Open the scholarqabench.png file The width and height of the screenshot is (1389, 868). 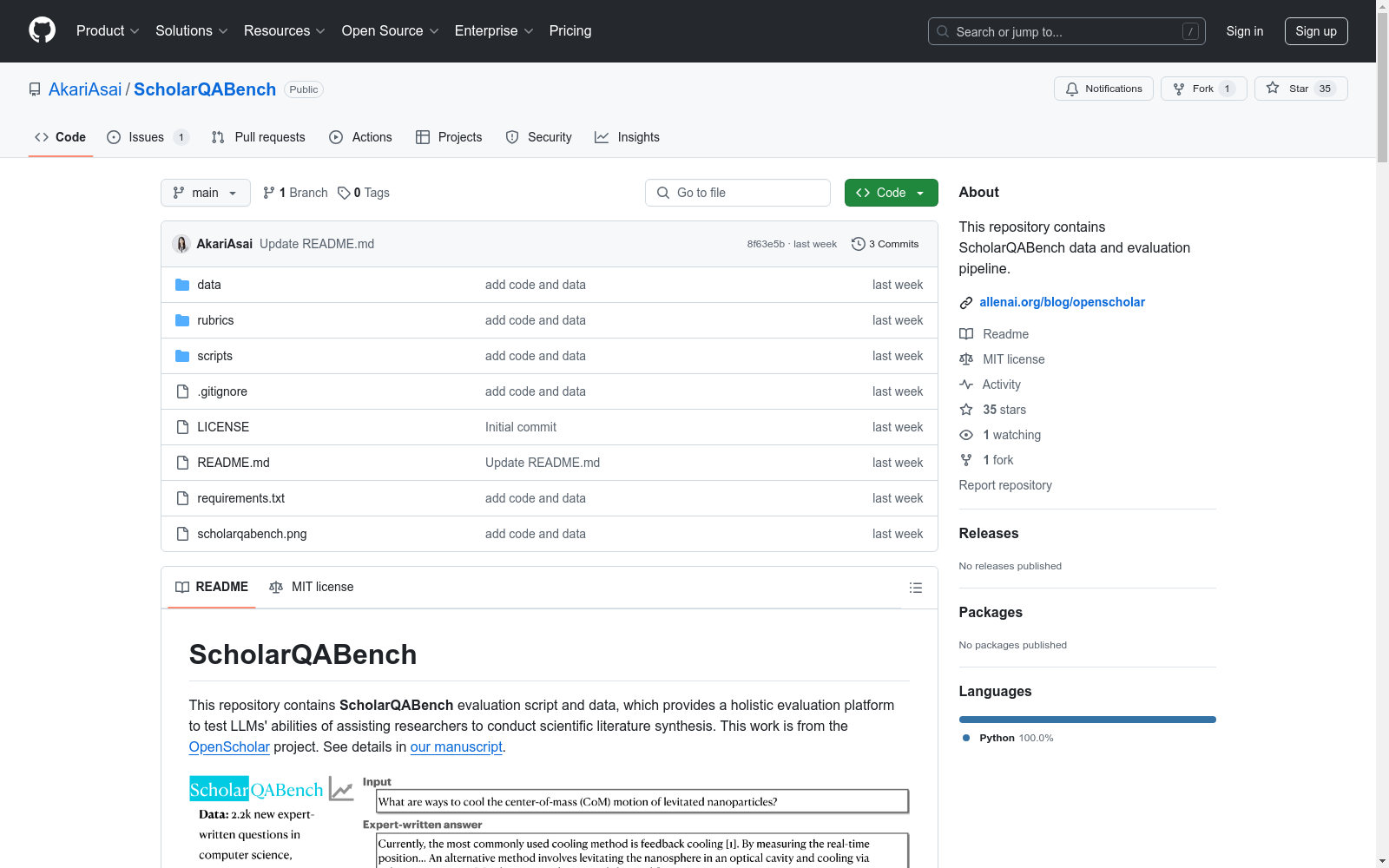(252, 534)
